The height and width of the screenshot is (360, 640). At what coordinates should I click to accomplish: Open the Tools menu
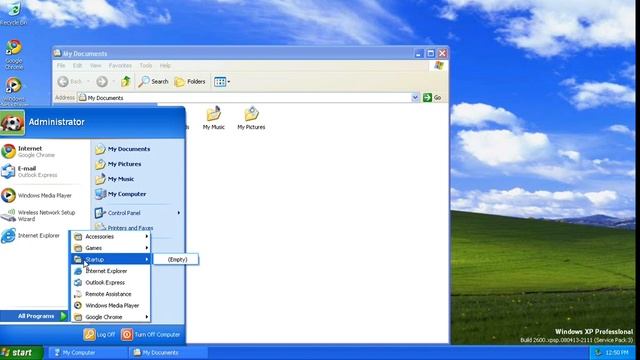[145, 66]
